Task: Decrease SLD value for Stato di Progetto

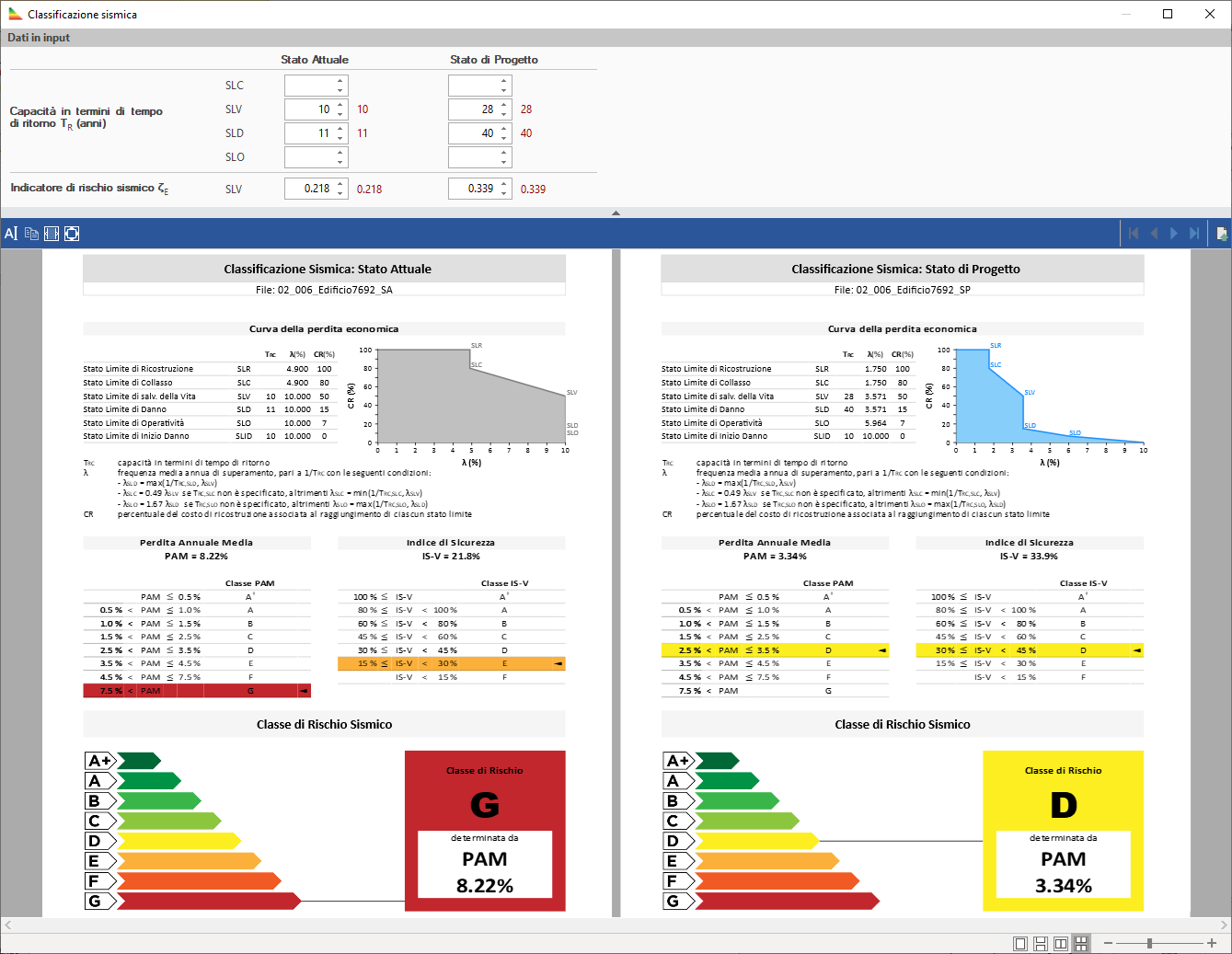Action: coord(504,137)
